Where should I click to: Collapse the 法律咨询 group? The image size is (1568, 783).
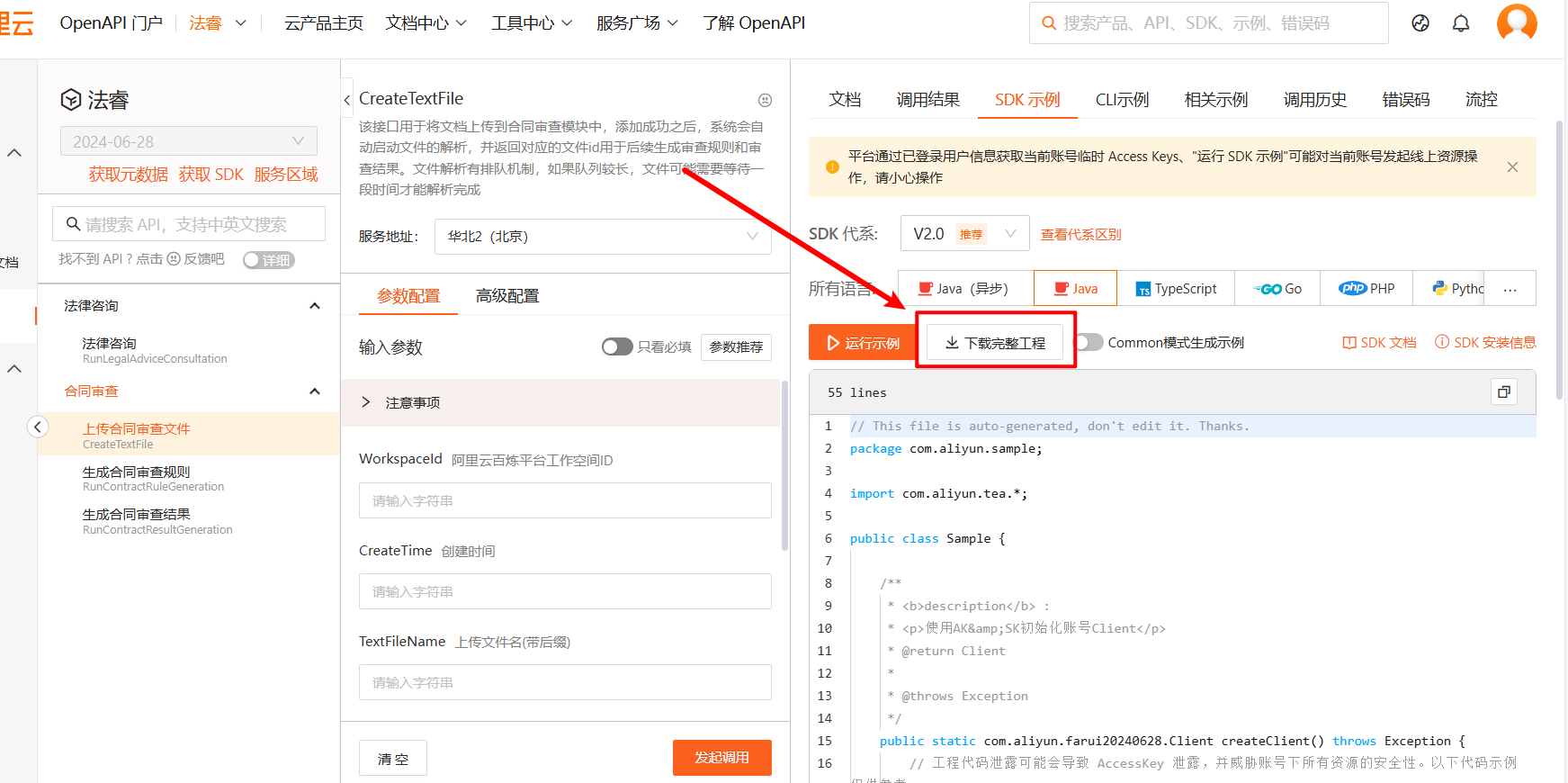point(315,306)
